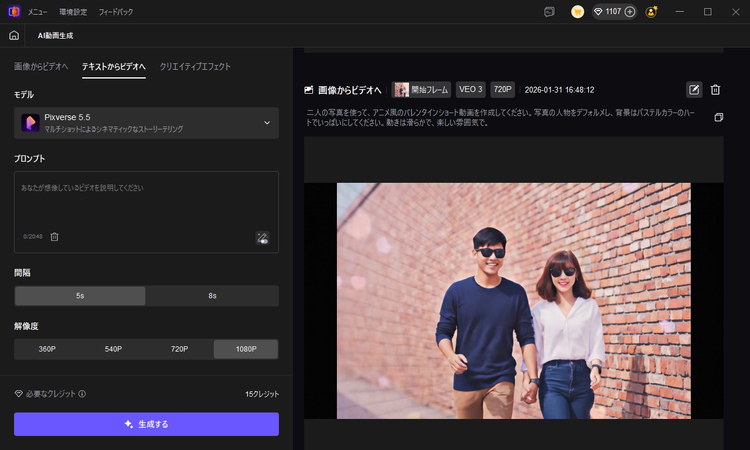The height and width of the screenshot is (450, 750).
Task: Switch to the 画像からビデオへ tab
Action: [x=41, y=66]
